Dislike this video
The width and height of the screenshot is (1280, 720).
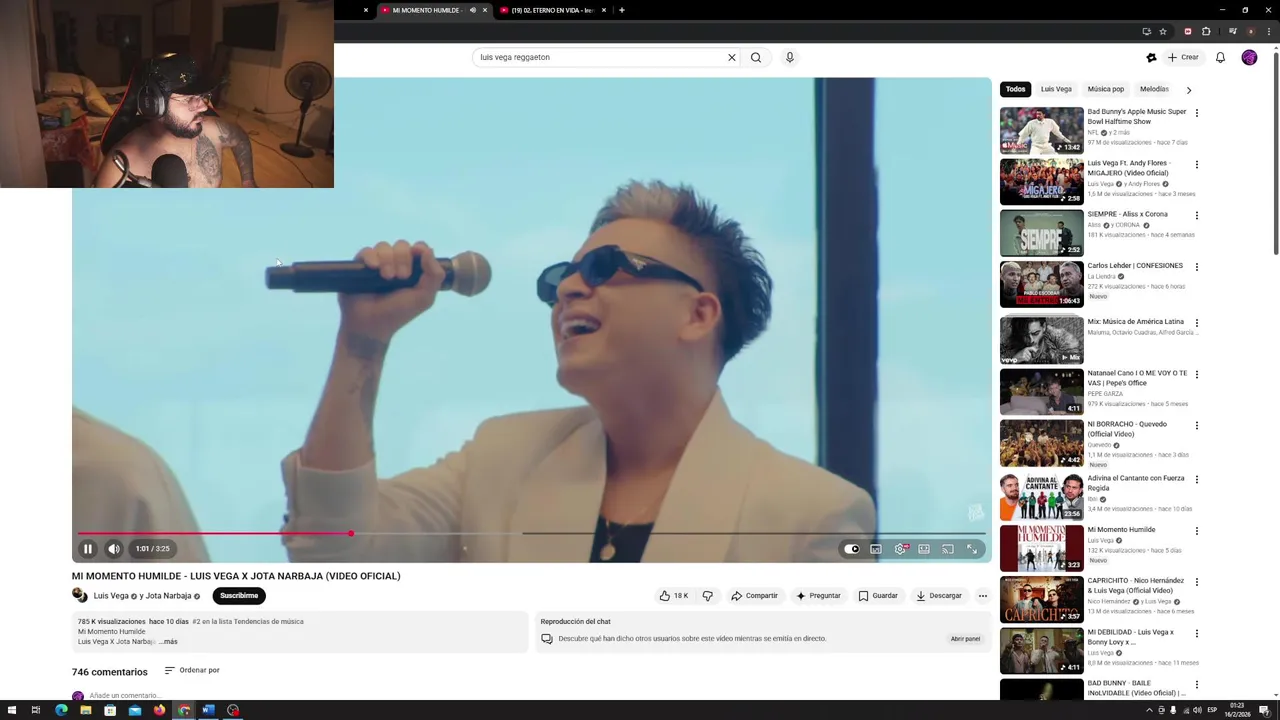tap(708, 596)
